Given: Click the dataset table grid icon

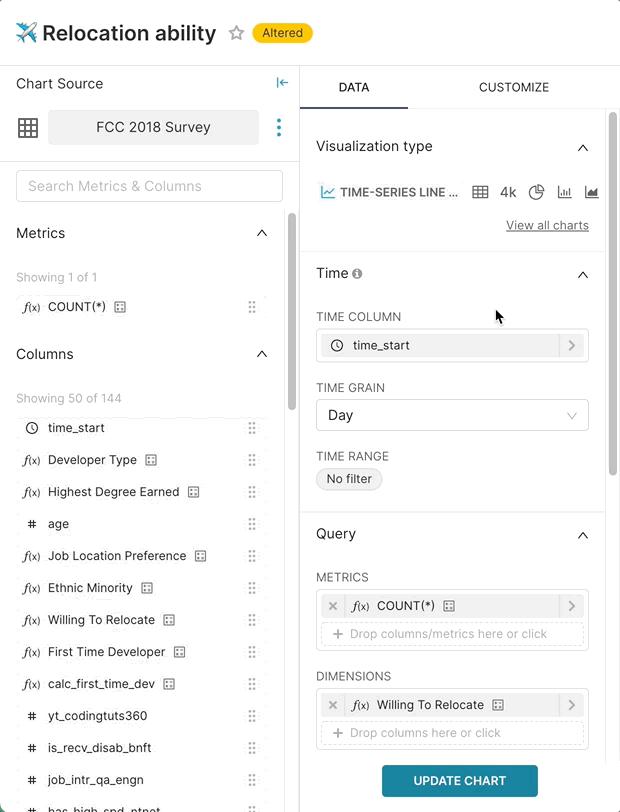Looking at the screenshot, I should click(x=28, y=127).
